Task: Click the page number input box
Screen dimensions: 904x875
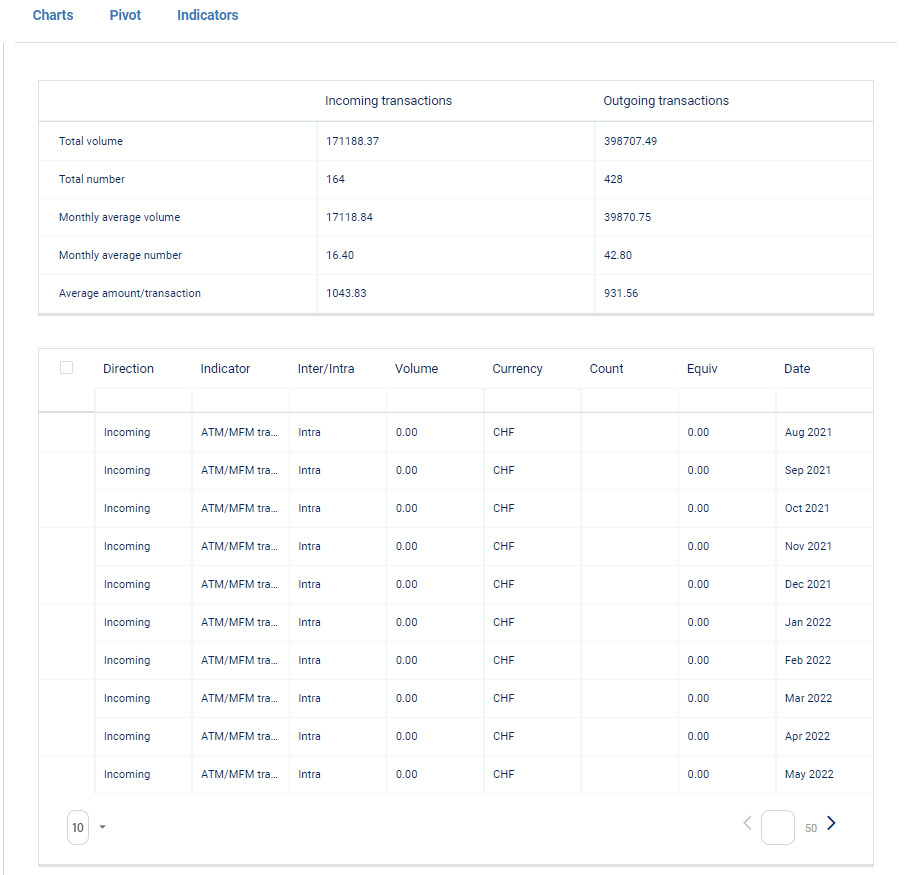Action: click(x=777, y=827)
